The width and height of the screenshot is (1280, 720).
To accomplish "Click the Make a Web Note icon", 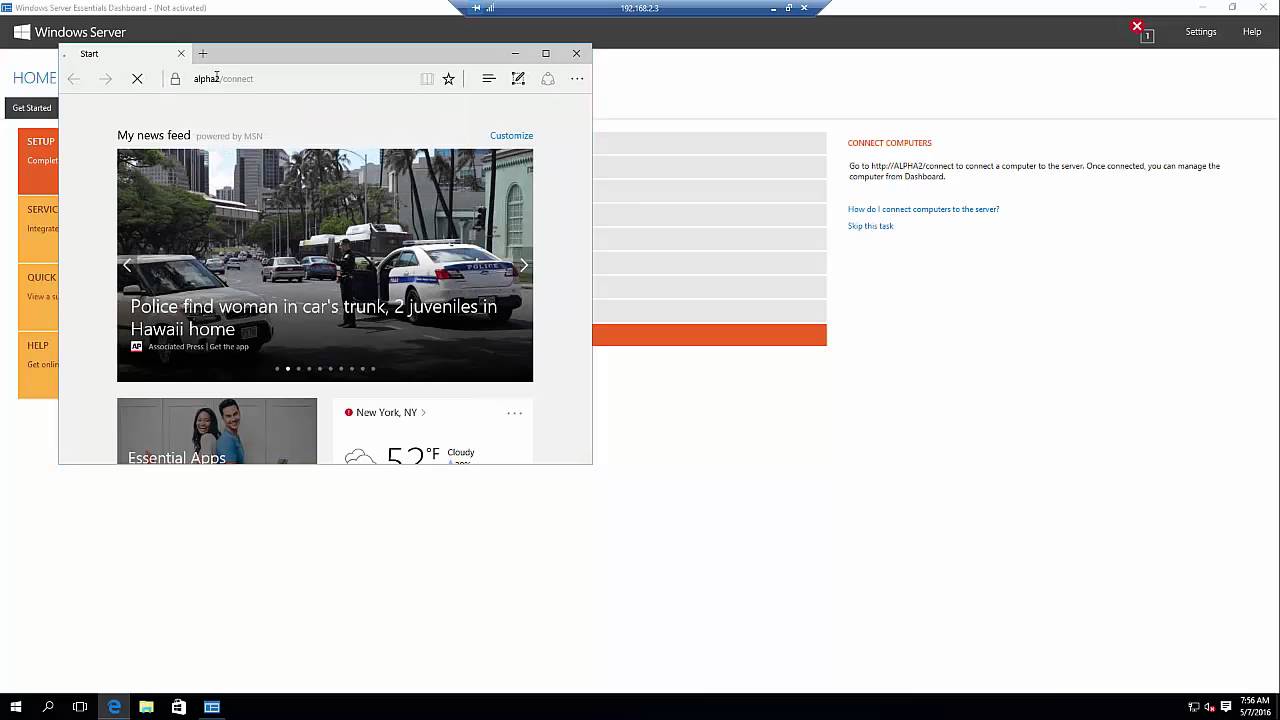I will tap(518, 79).
